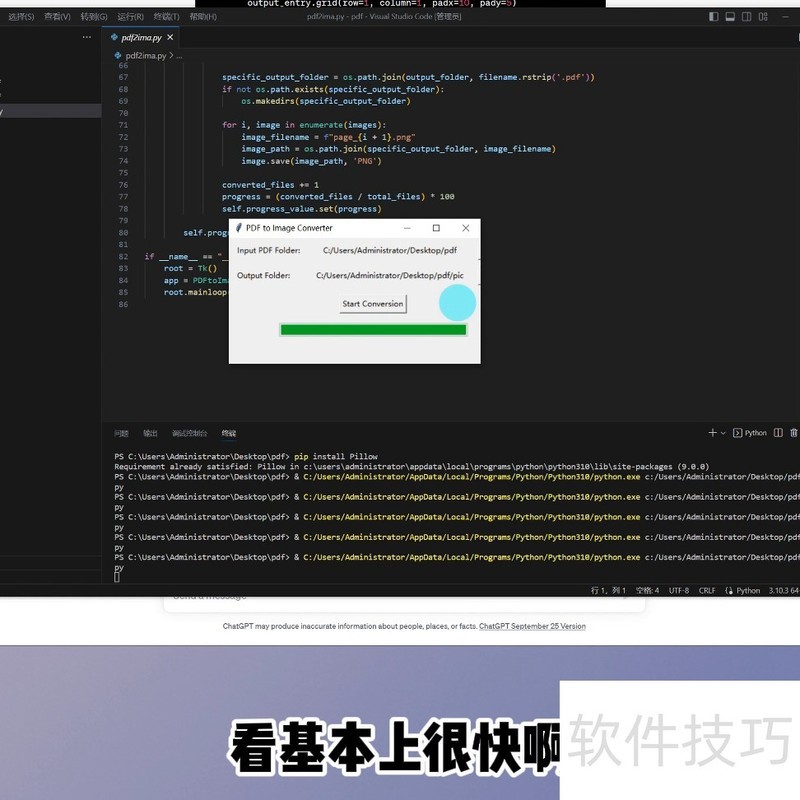Click the ChatGPT September 25 Version link
The image size is (800, 800).
532,627
